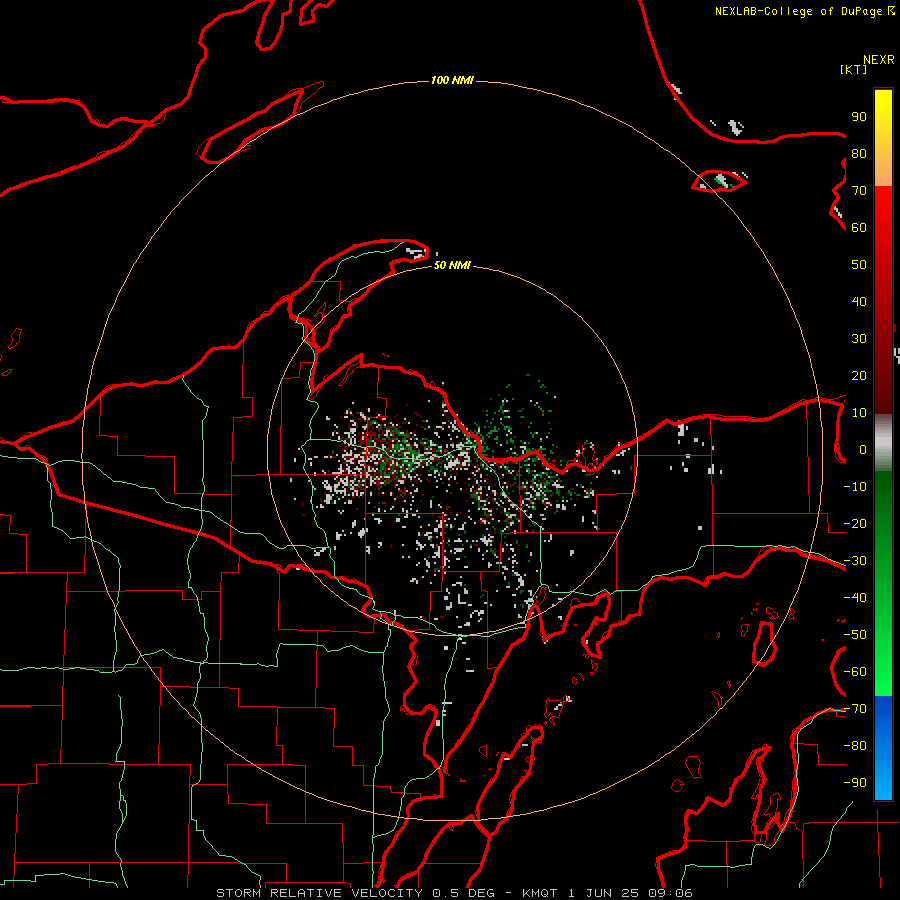Pick the green band of the color scale

click(883, 583)
